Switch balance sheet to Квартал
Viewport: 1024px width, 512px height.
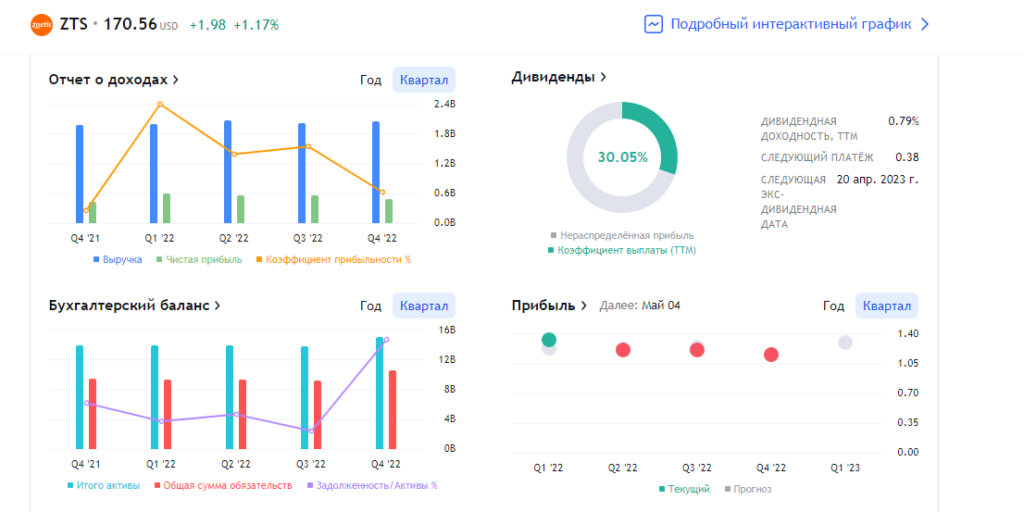tap(424, 306)
